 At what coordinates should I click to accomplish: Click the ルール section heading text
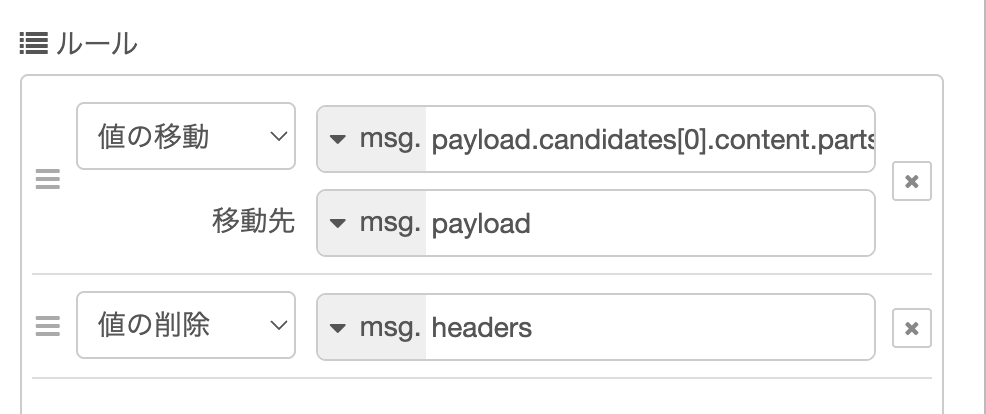pos(96,44)
